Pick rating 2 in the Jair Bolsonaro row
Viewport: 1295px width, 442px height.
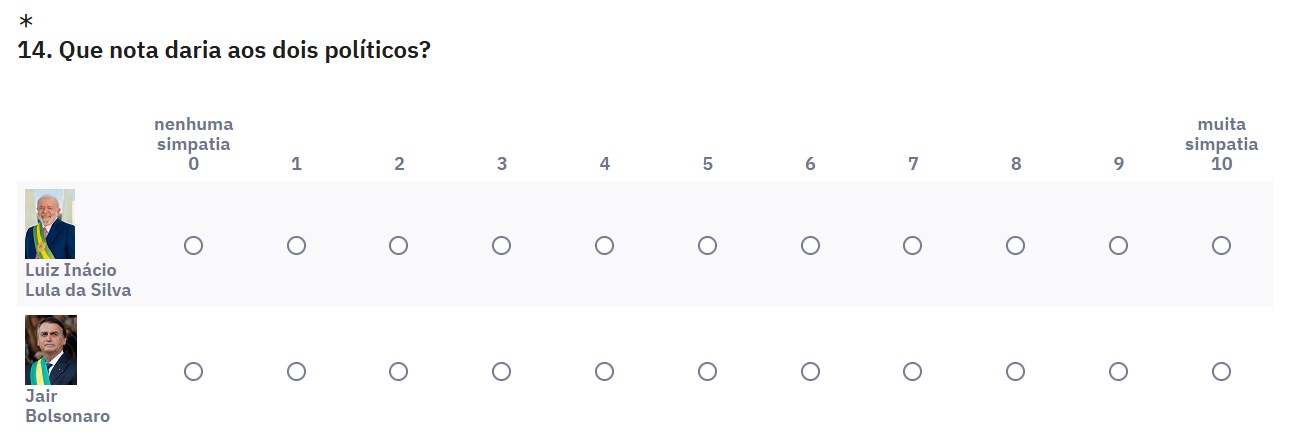[x=399, y=371]
